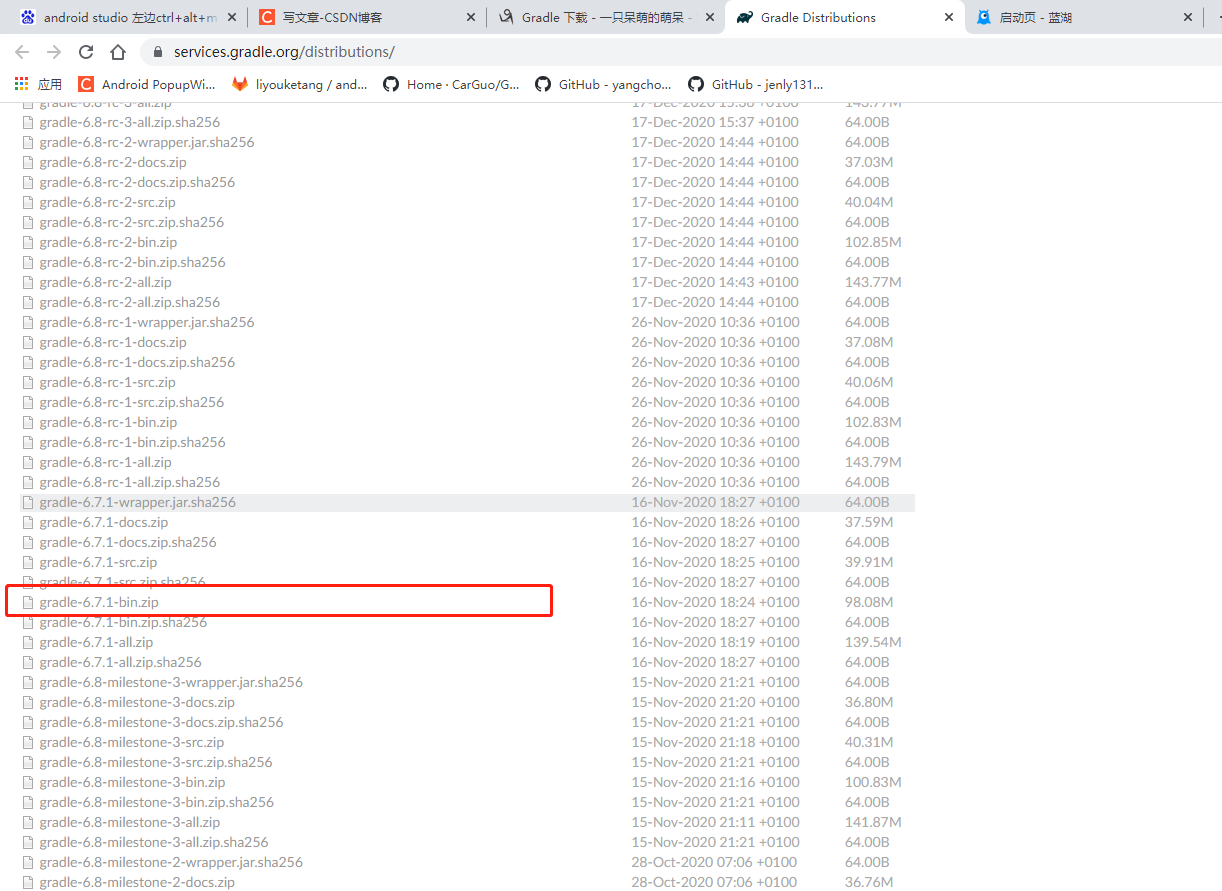1222x891 pixels.
Task: Download gradle-6.8-milestone-3-docs.zip
Action: pos(137,702)
